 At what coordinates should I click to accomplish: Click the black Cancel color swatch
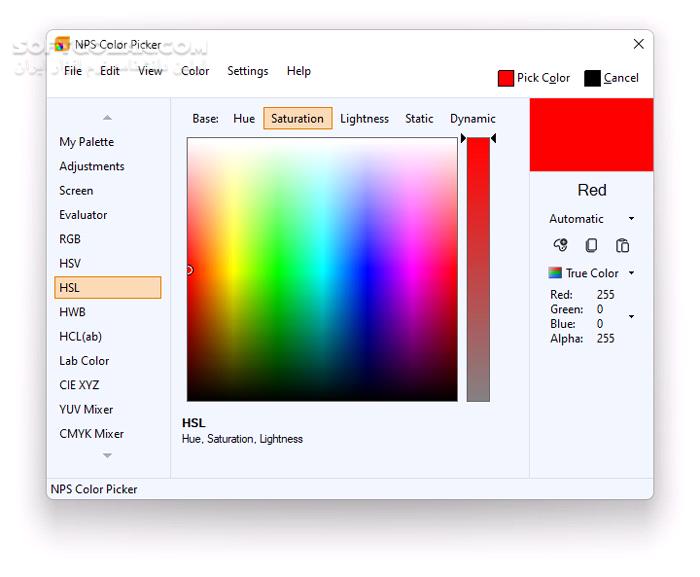592,78
